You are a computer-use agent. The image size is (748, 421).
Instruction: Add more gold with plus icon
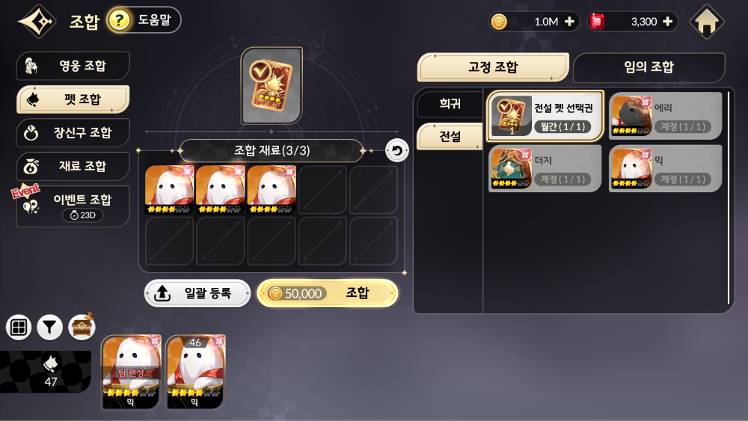pyautogui.click(x=569, y=21)
